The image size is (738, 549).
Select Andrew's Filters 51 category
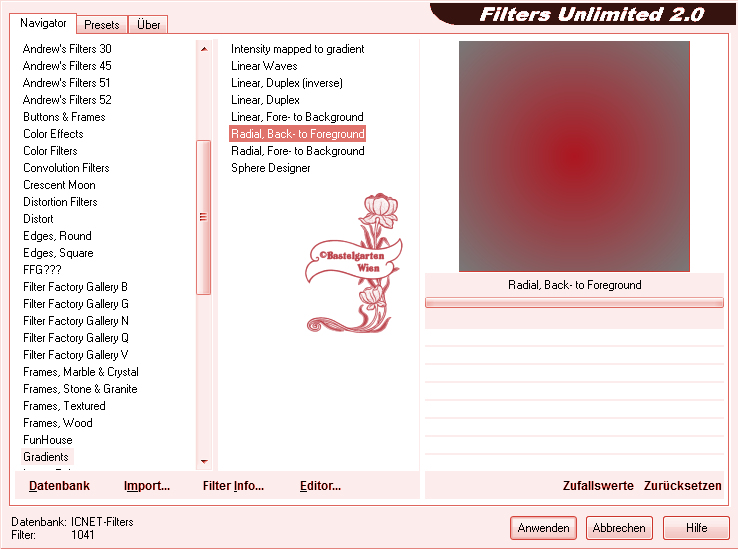click(66, 83)
